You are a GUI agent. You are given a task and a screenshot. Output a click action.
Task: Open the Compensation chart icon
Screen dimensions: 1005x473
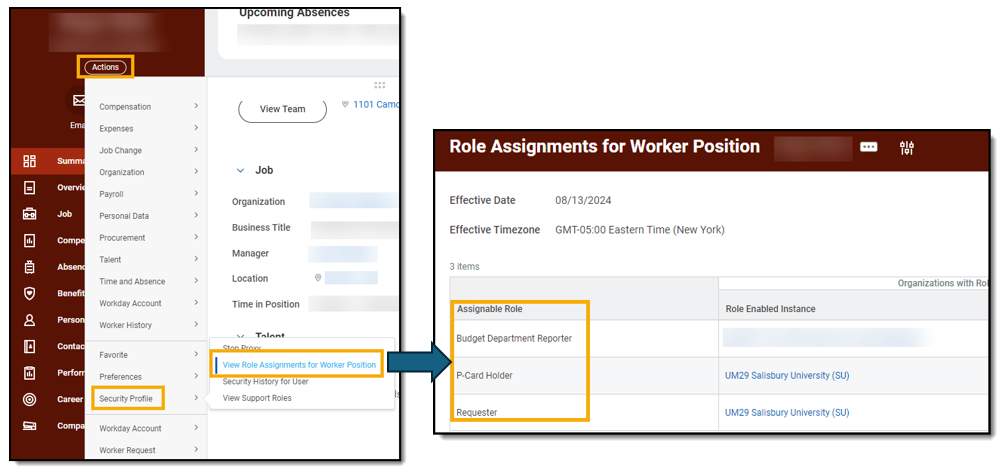click(x=29, y=241)
